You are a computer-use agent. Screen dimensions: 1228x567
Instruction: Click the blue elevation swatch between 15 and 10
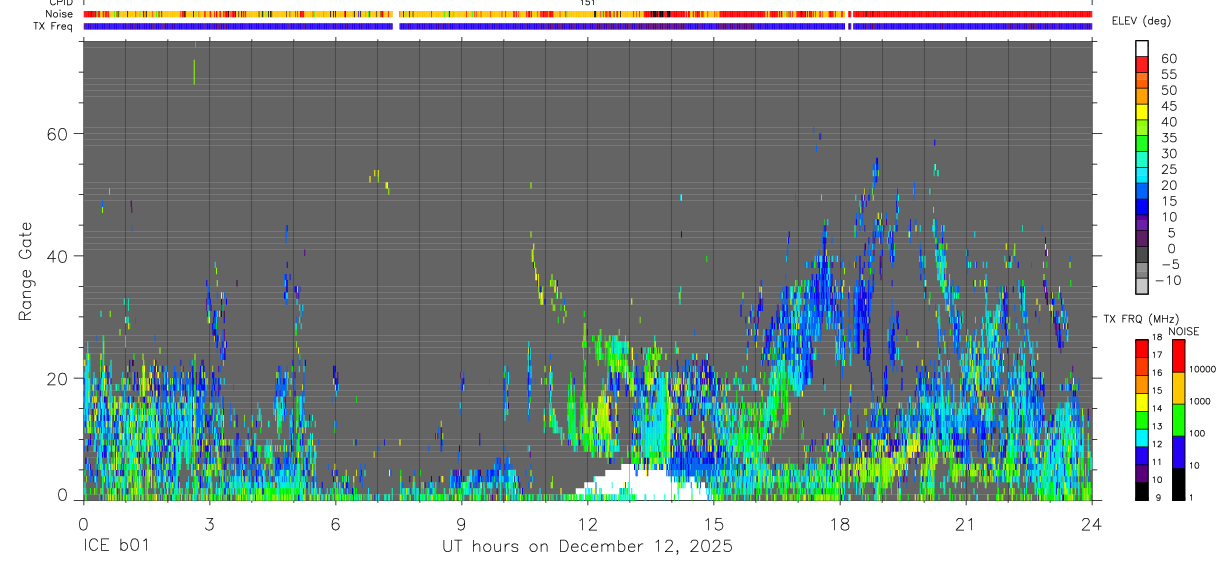[1142, 208]
